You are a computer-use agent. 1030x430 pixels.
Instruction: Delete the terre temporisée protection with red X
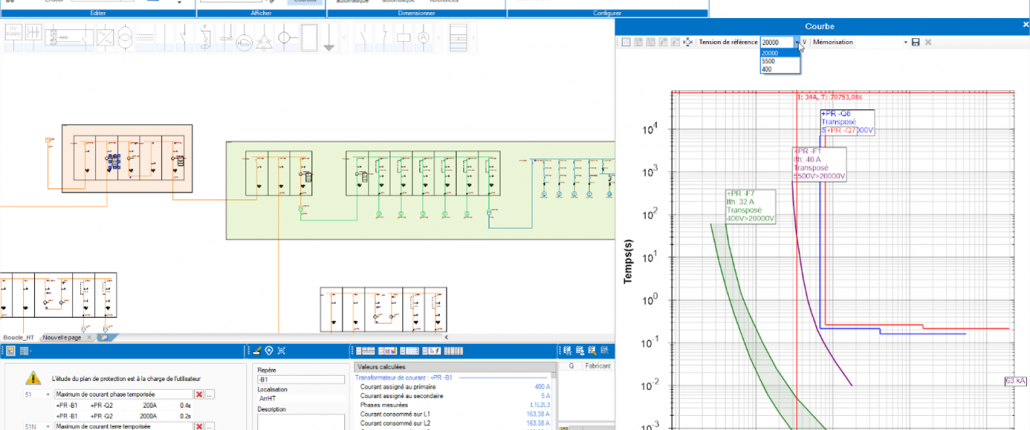point(200,427)
